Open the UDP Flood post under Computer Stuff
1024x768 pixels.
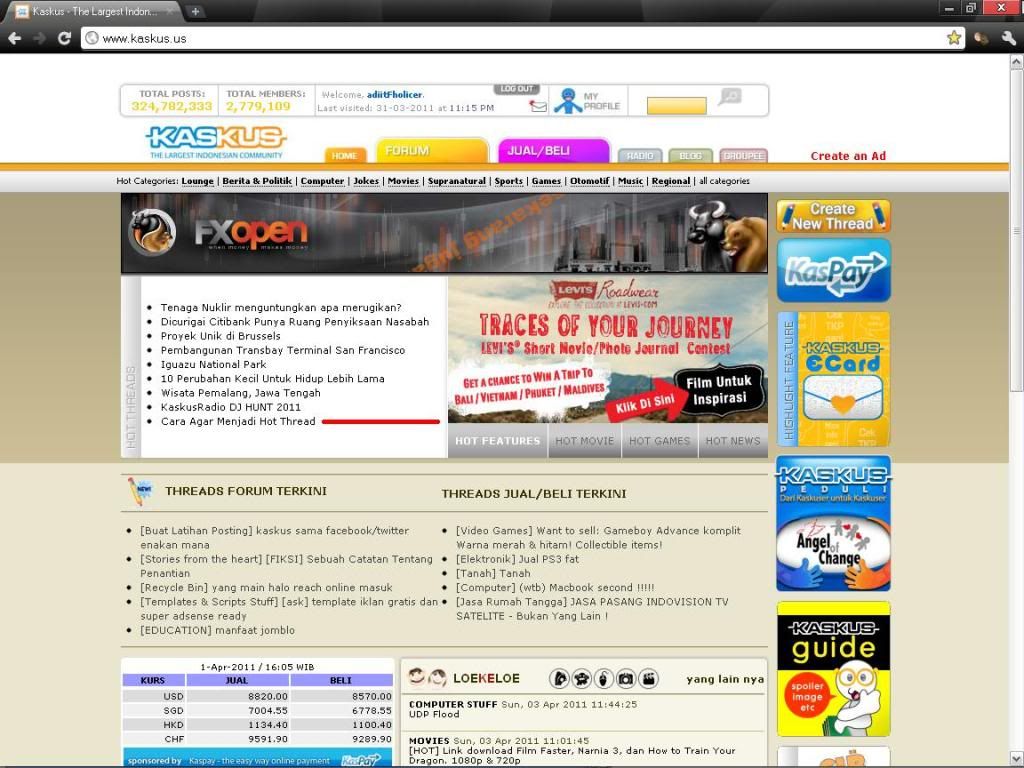pyautogui.click(x=434, y=714)
